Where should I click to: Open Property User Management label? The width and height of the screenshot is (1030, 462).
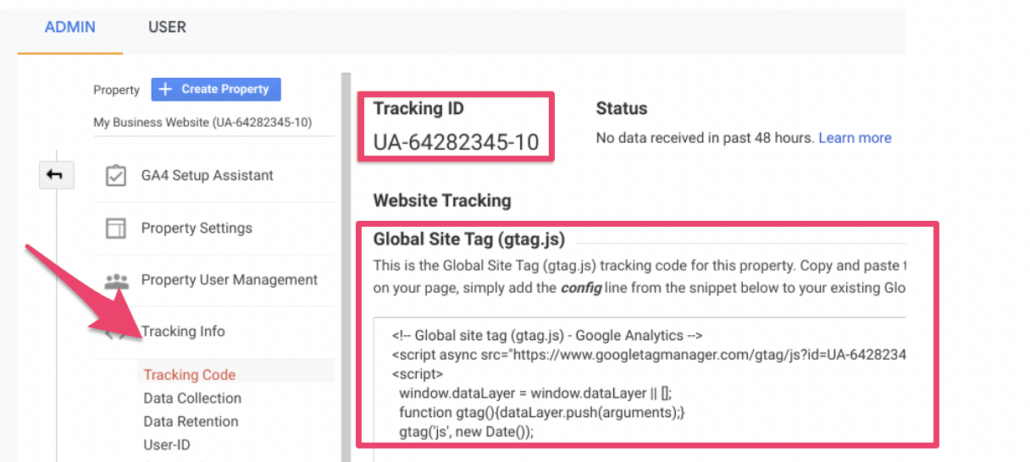(x=229, y=280)
